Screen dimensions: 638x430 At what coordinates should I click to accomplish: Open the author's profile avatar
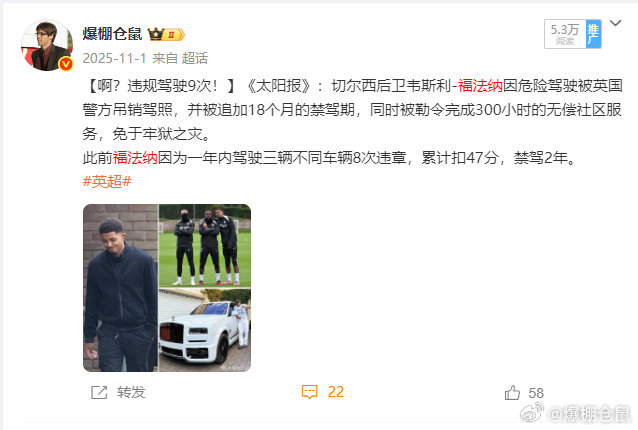[x=47, y=46]
